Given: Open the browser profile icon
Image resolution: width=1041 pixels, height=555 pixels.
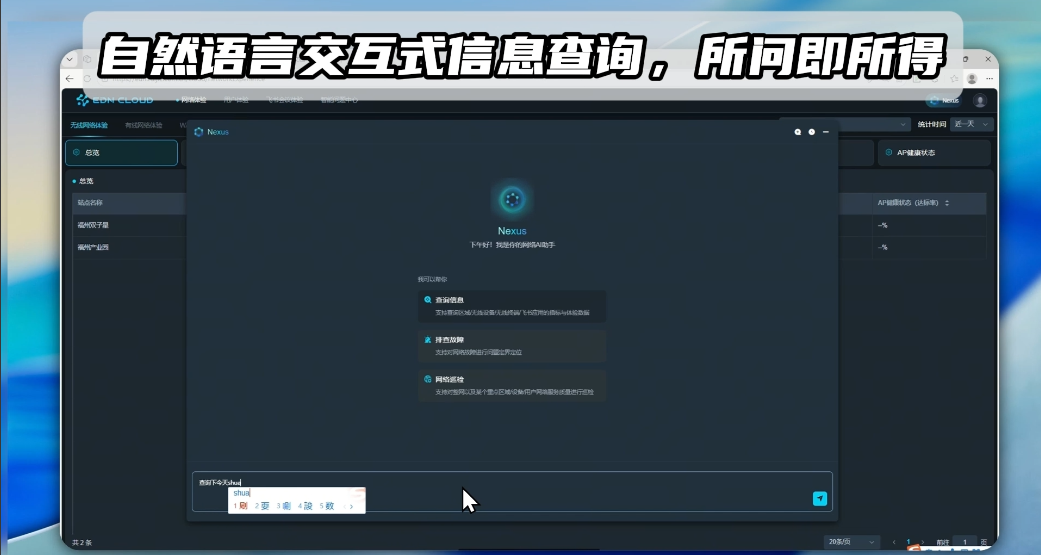Looking at the screenshot, I should (972, 78).
